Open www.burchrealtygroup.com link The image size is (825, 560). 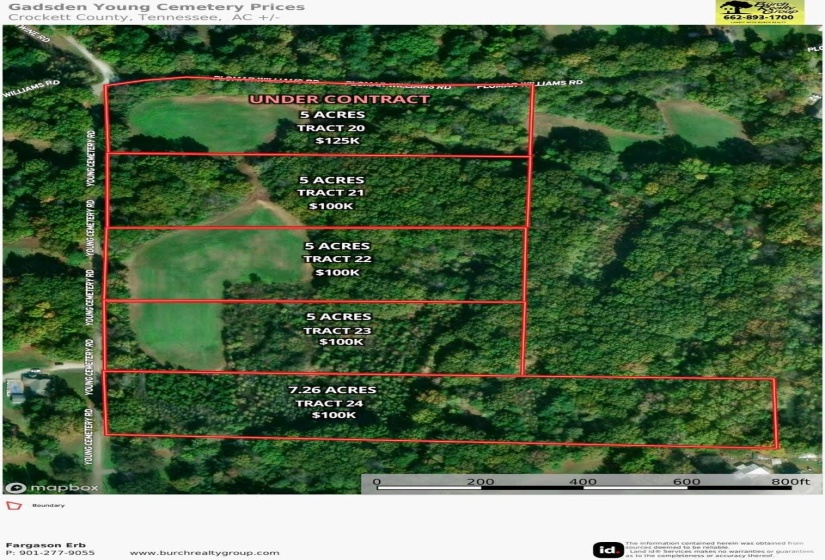click(204, 553)
